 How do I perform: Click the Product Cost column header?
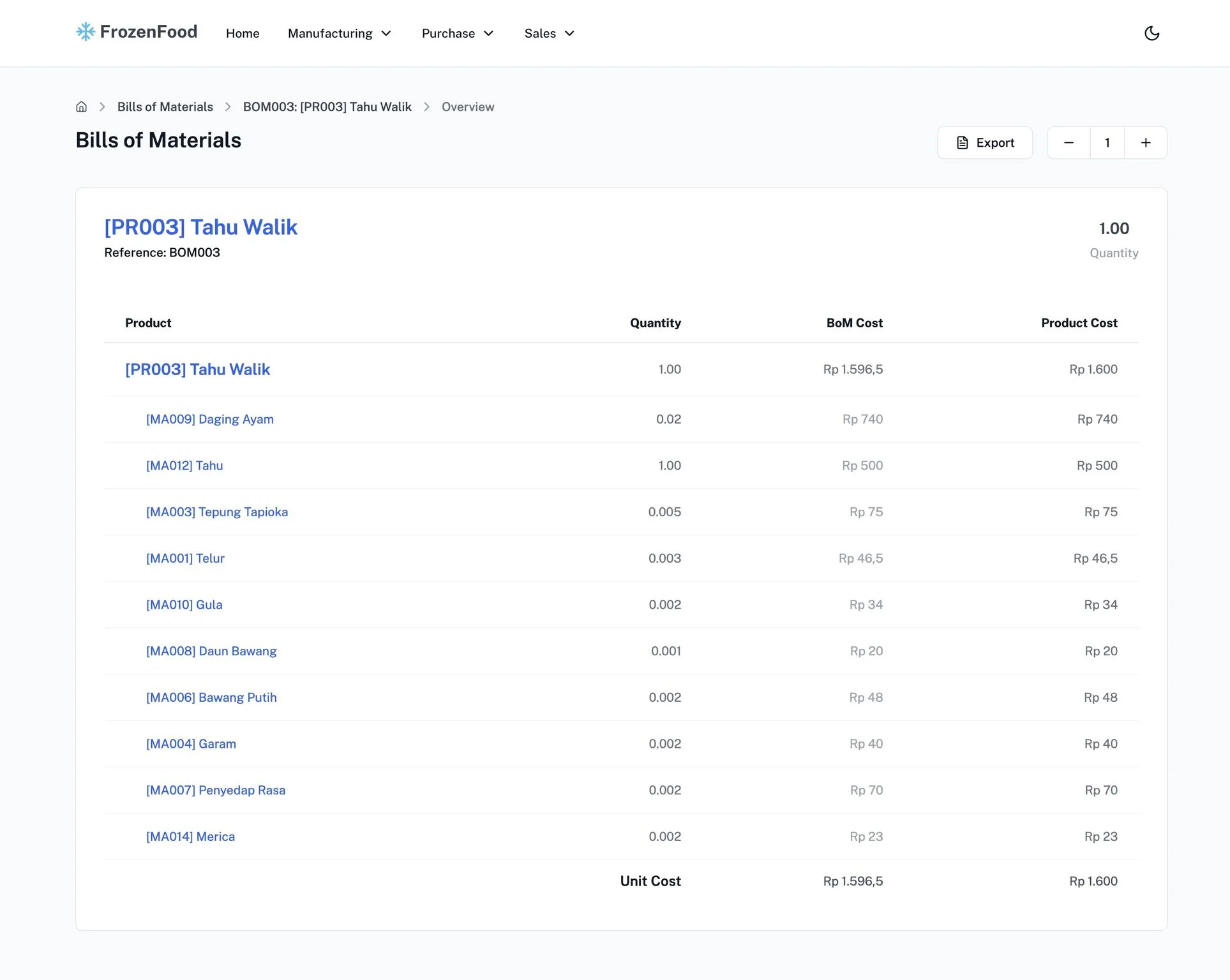(x=1079, y=323)
